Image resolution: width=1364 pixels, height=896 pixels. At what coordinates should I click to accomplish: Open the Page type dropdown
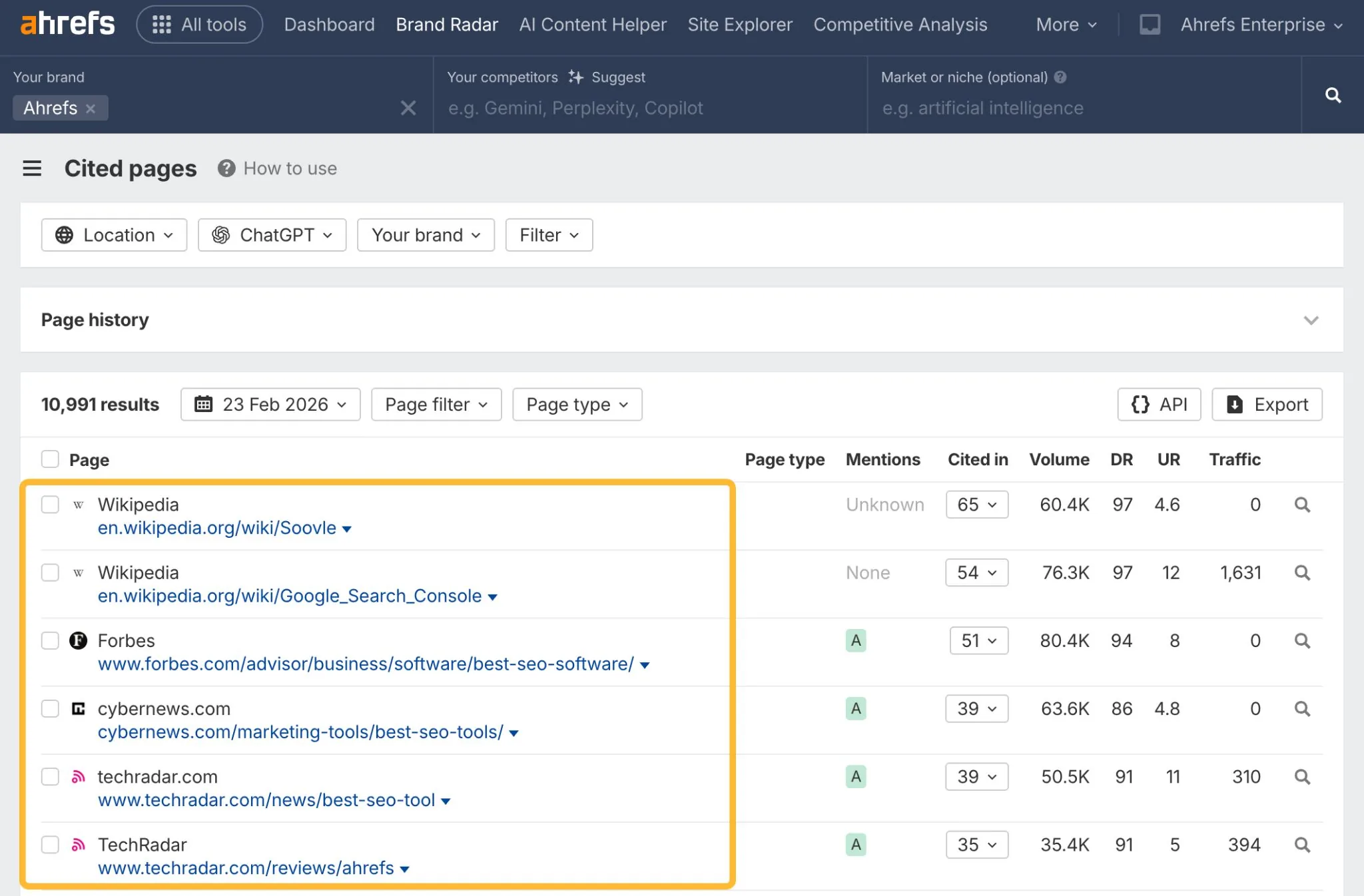(x=577, y=404)
